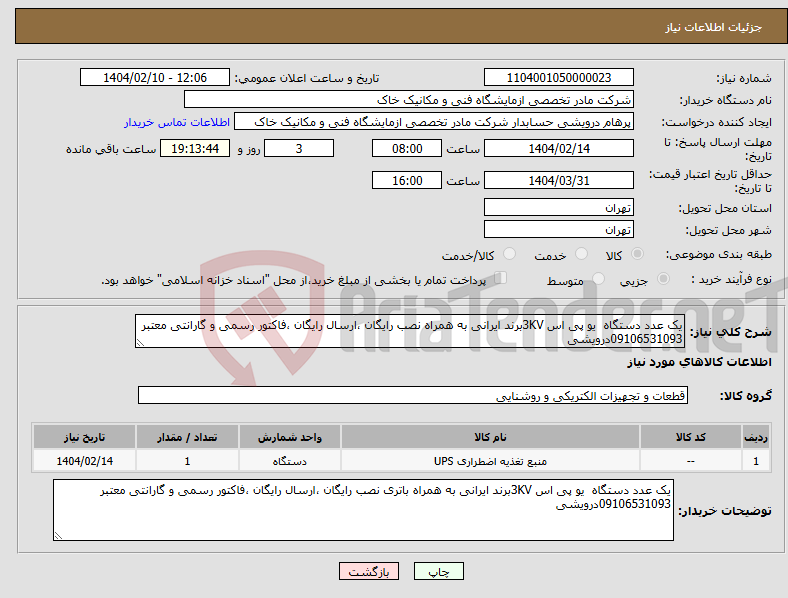Click the need number field 1104001050000023
The width and height of the screenshot is (788, 598).
pyautogui.click(x=559, y=77)
